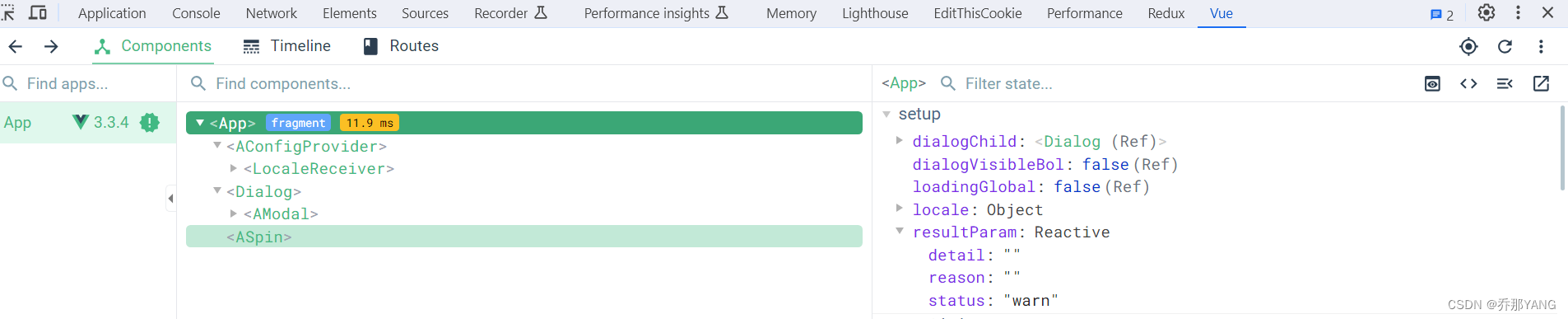Expand the LocaleReceiver component node

[234, 168]
